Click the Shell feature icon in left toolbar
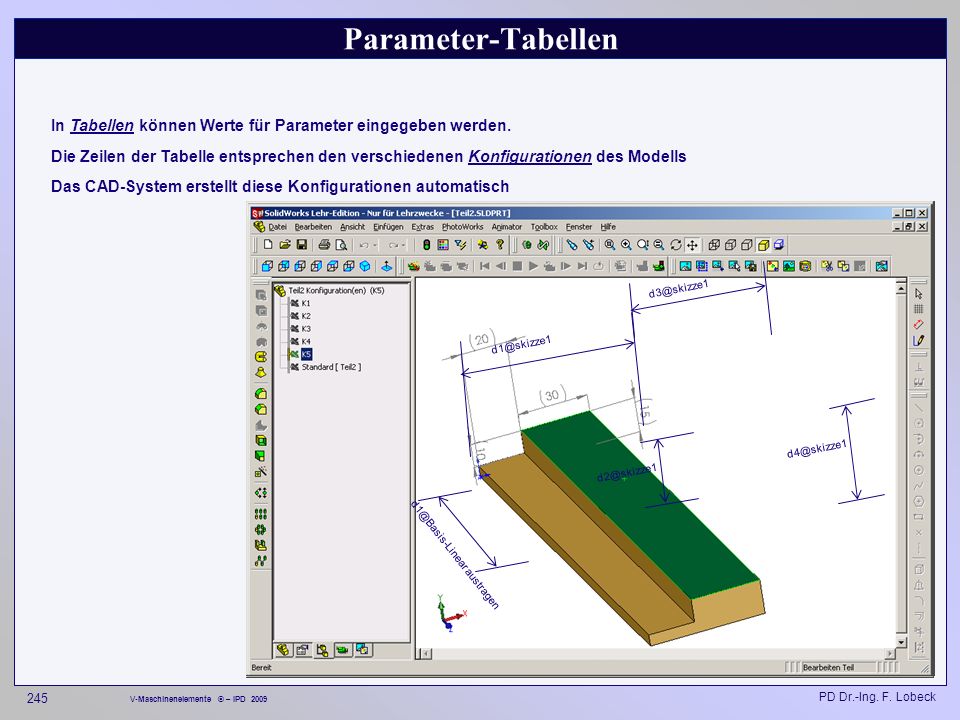The width and height of the screenshot is (960, 720). [x=261, y=440]
